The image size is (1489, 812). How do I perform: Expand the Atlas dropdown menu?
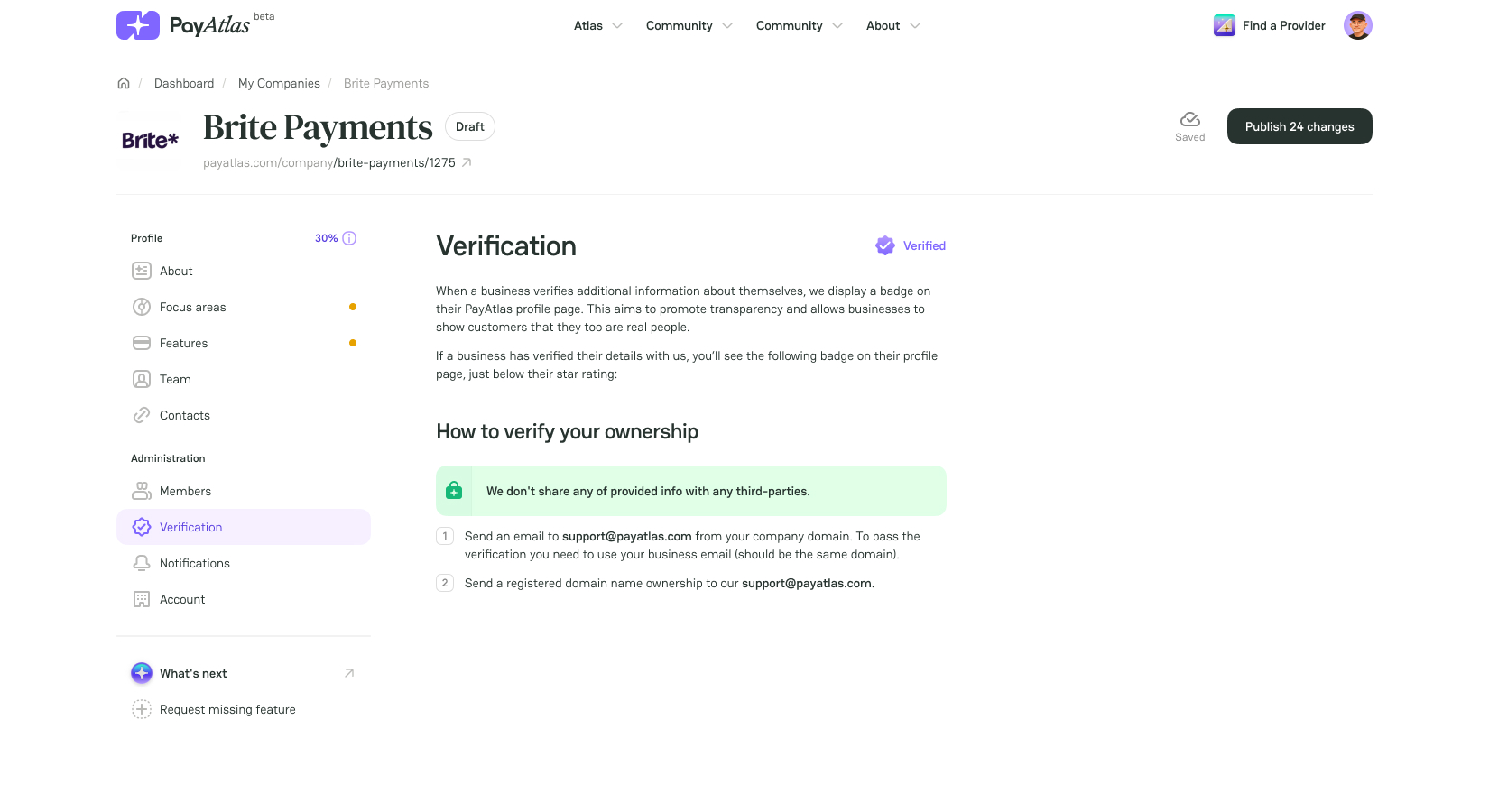pyautogui.click(x=598, y=25)
